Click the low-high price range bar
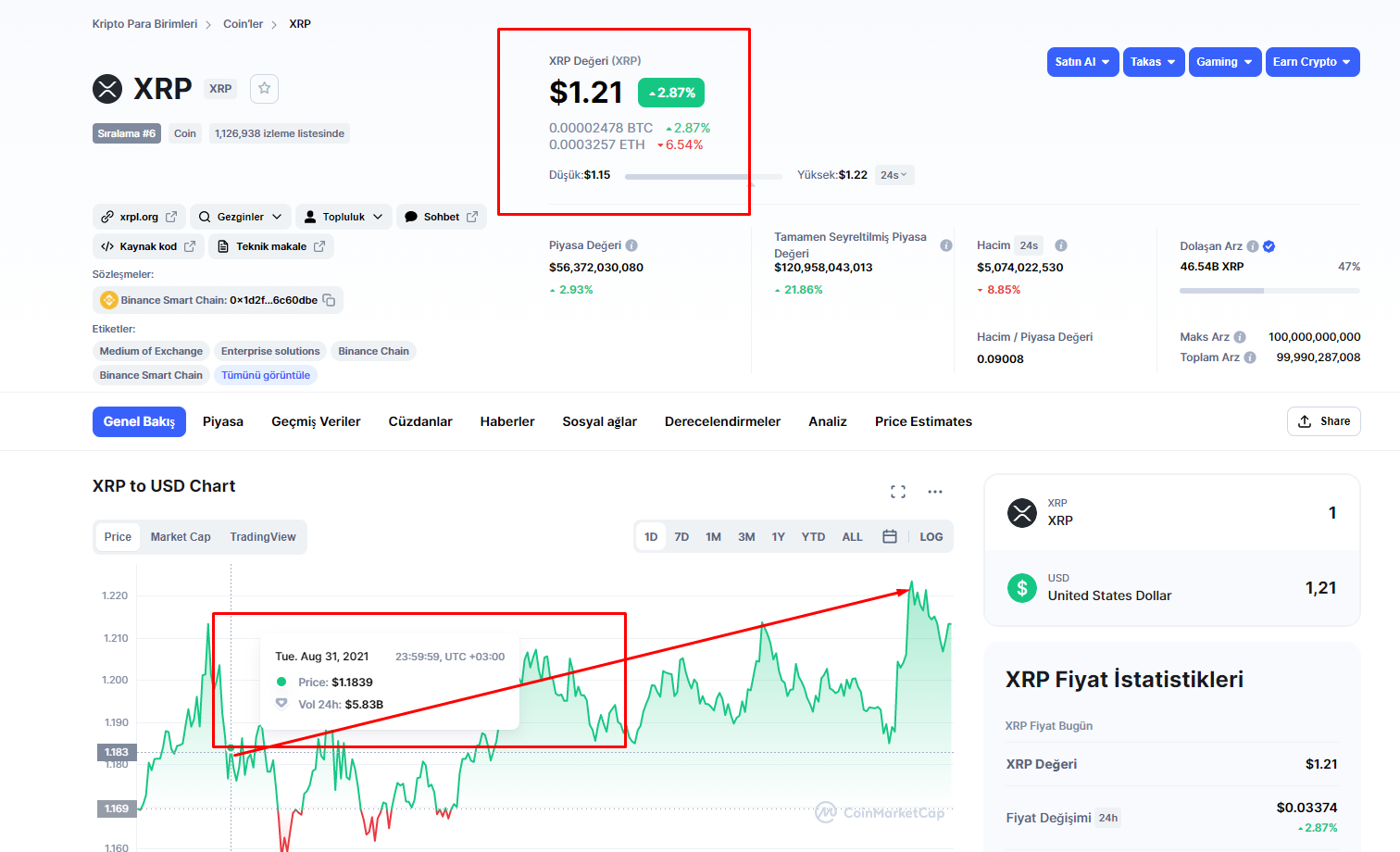This screenshot has height=852, width=1400. point(704,176)
